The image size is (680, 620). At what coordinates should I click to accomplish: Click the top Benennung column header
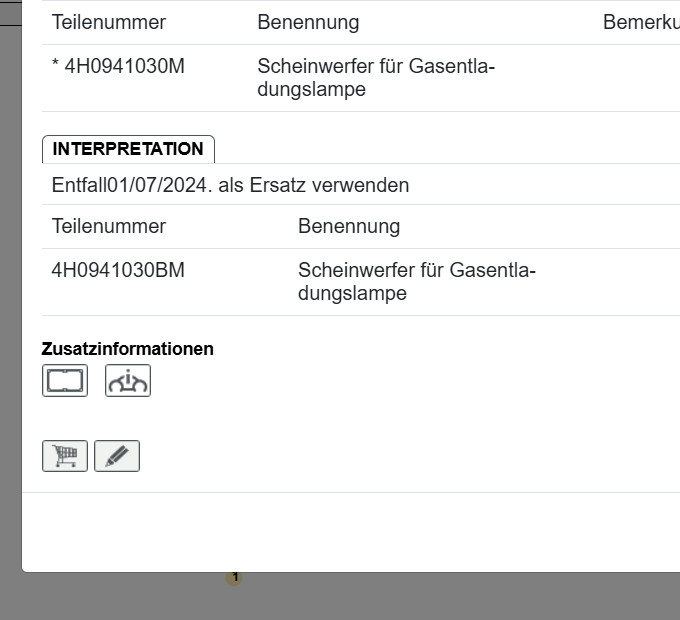[x=308, y=22]
